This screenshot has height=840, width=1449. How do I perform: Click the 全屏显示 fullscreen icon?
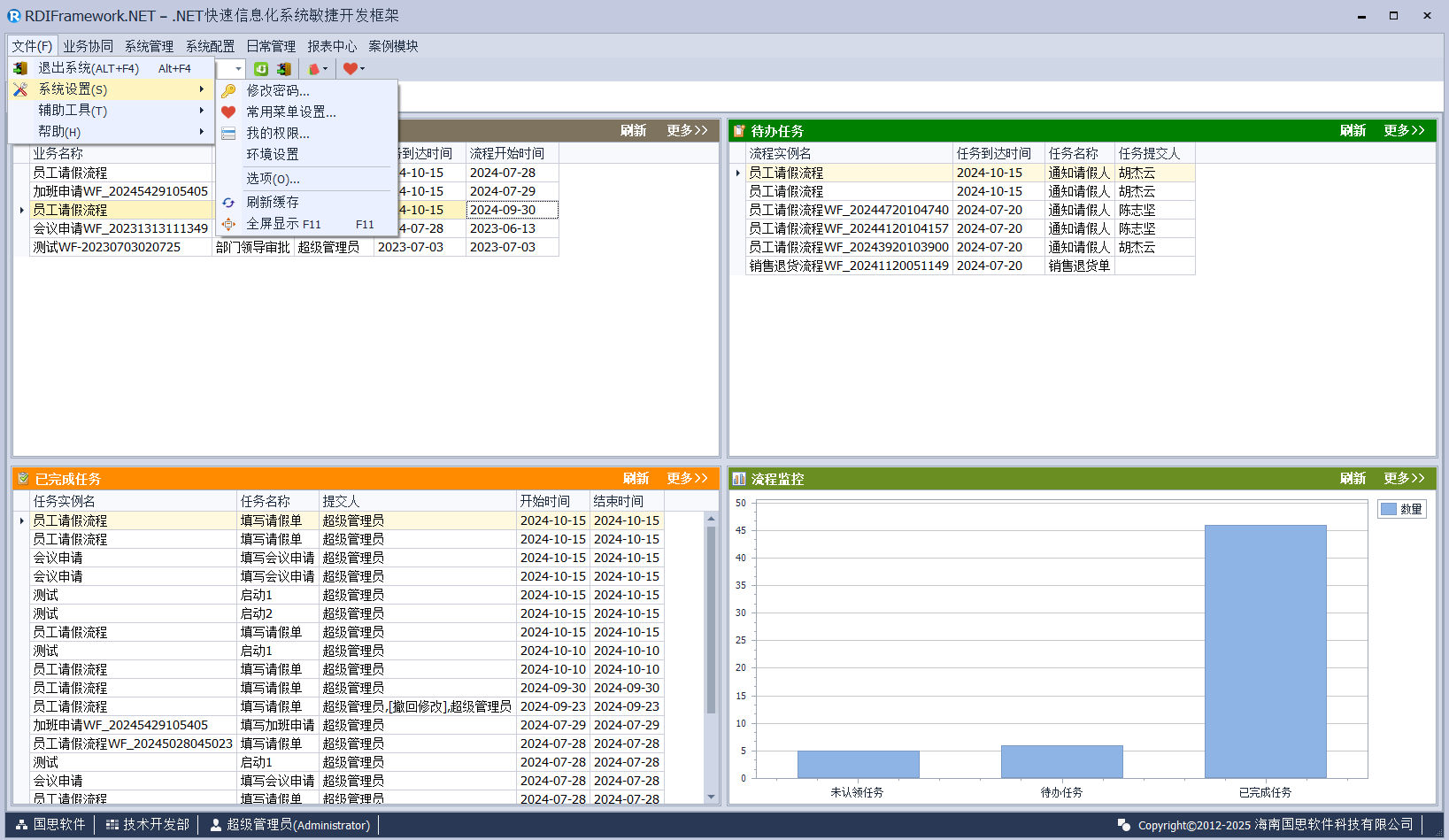[228, 224]
